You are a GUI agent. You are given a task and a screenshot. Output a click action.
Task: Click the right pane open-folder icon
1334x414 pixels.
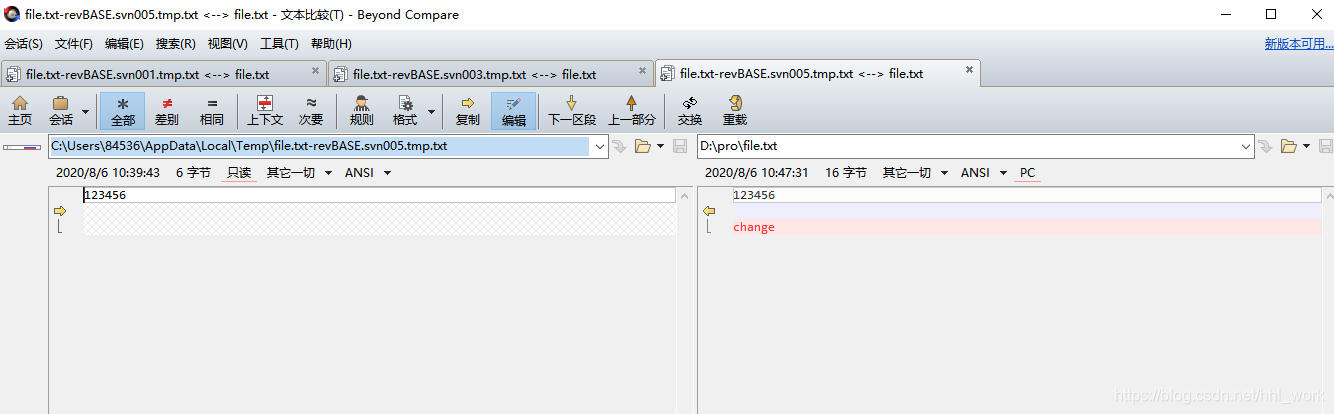tap(1288, 146)
